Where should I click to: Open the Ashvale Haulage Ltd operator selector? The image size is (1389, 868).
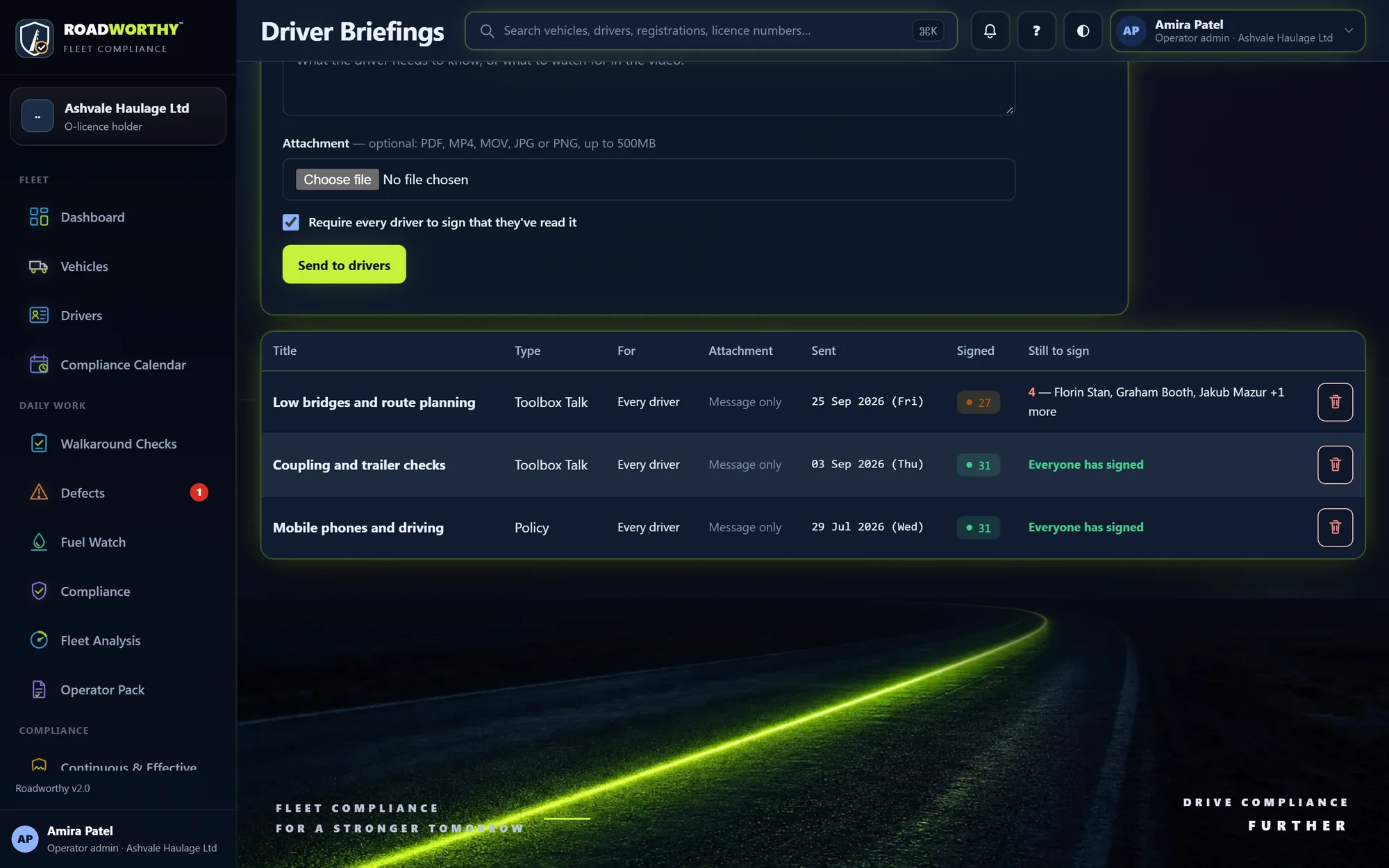pyautogui.click(x=118, y=116)
